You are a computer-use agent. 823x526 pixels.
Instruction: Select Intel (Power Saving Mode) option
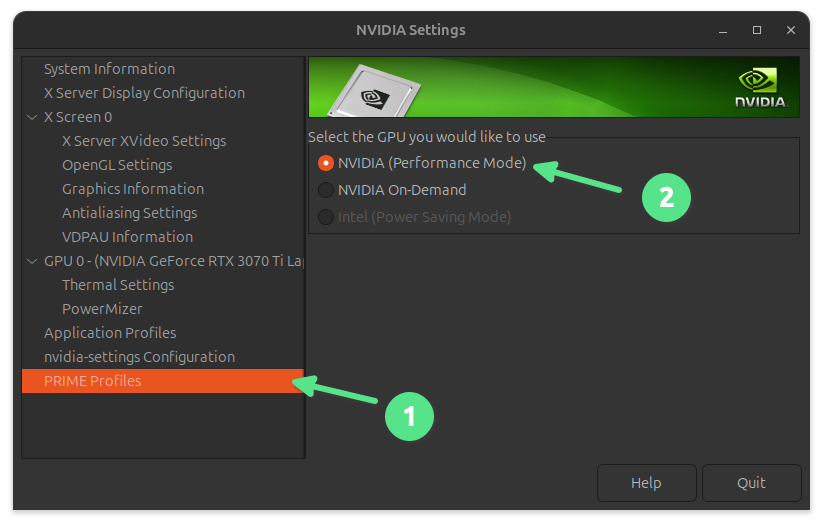click(x=325, y=216)
